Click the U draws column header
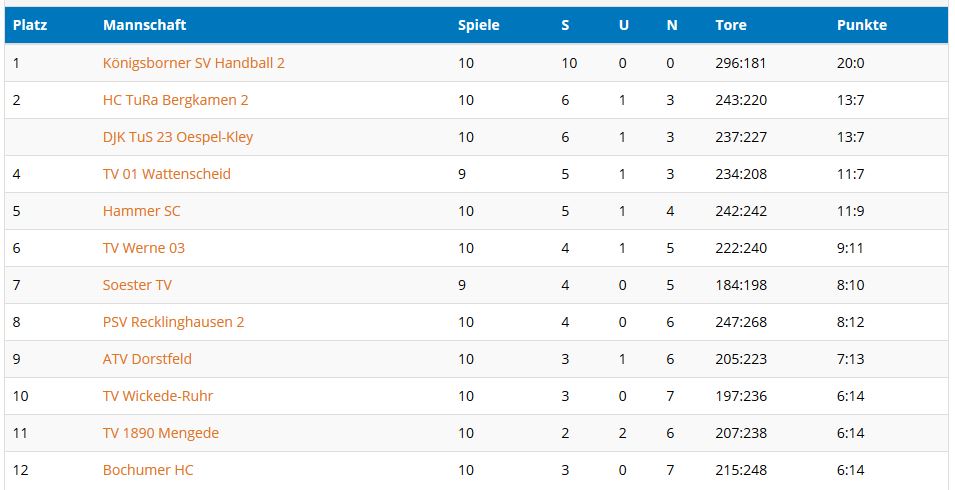This screenshot has height=490, width=955. (x=624, y=26)
